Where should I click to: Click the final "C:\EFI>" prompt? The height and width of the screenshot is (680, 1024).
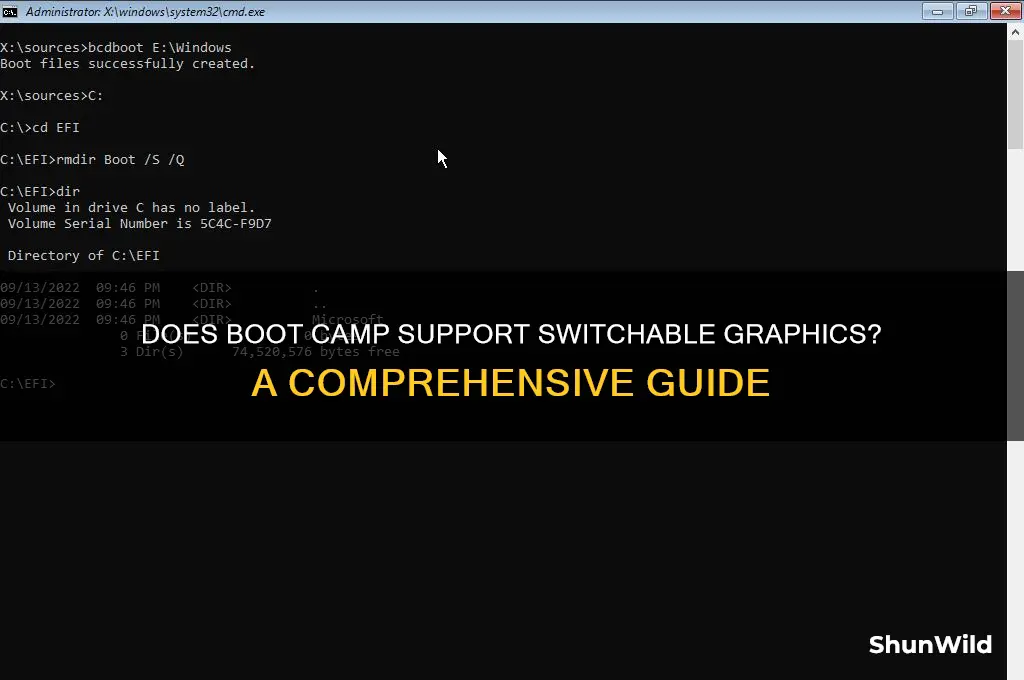pyautogui.click(x=28, y=383)
